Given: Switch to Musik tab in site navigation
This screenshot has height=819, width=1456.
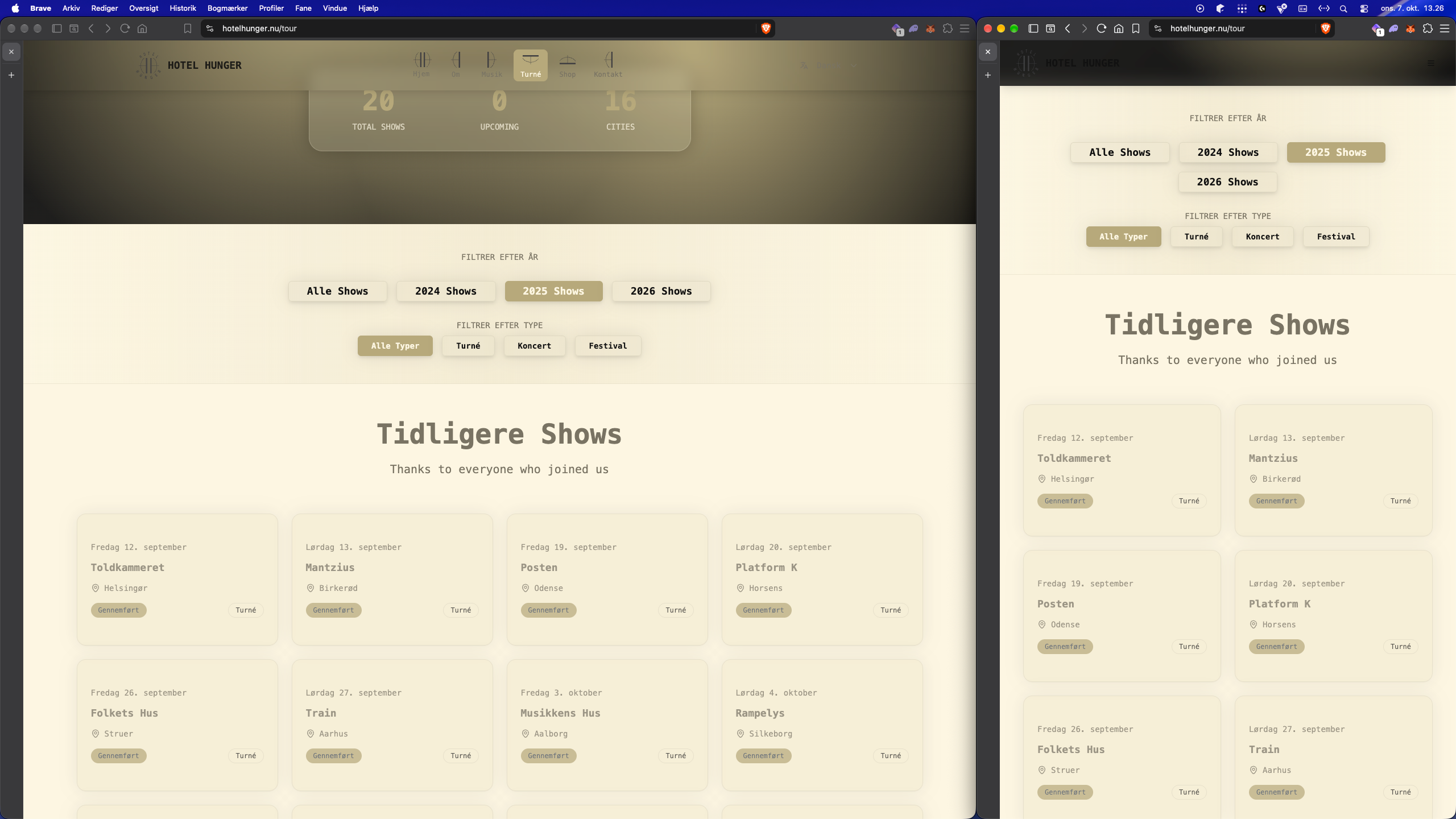Looking at the screenshot, I should 491,65.
